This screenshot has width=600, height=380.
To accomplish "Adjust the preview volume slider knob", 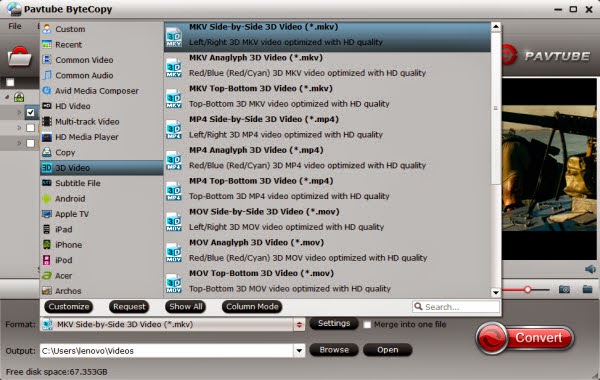I will pos(528,290).
